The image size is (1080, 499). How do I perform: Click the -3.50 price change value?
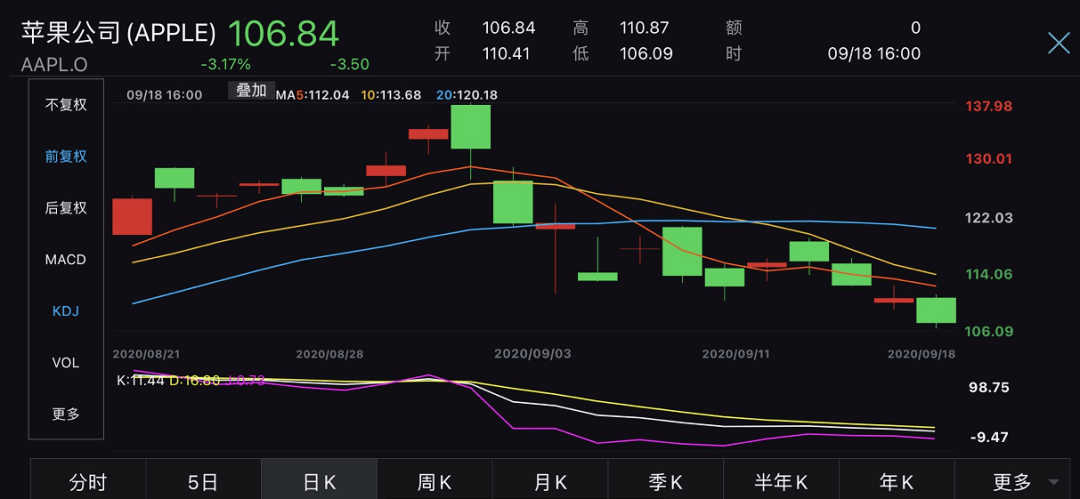tap(350, 65)
